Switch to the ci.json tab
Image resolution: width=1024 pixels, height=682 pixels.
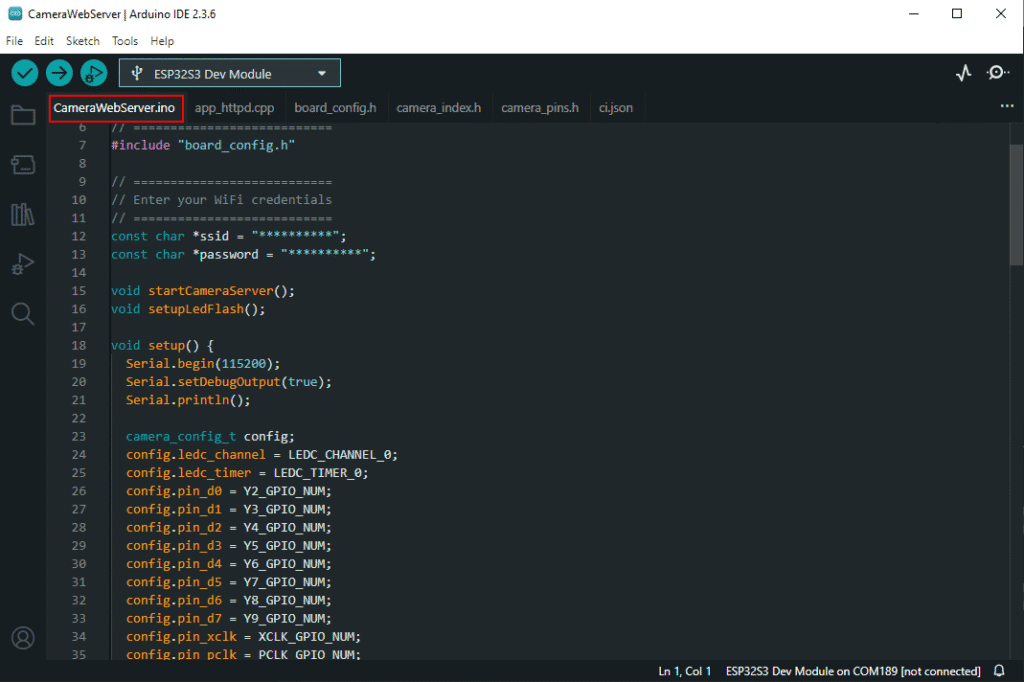click(616, 108)
